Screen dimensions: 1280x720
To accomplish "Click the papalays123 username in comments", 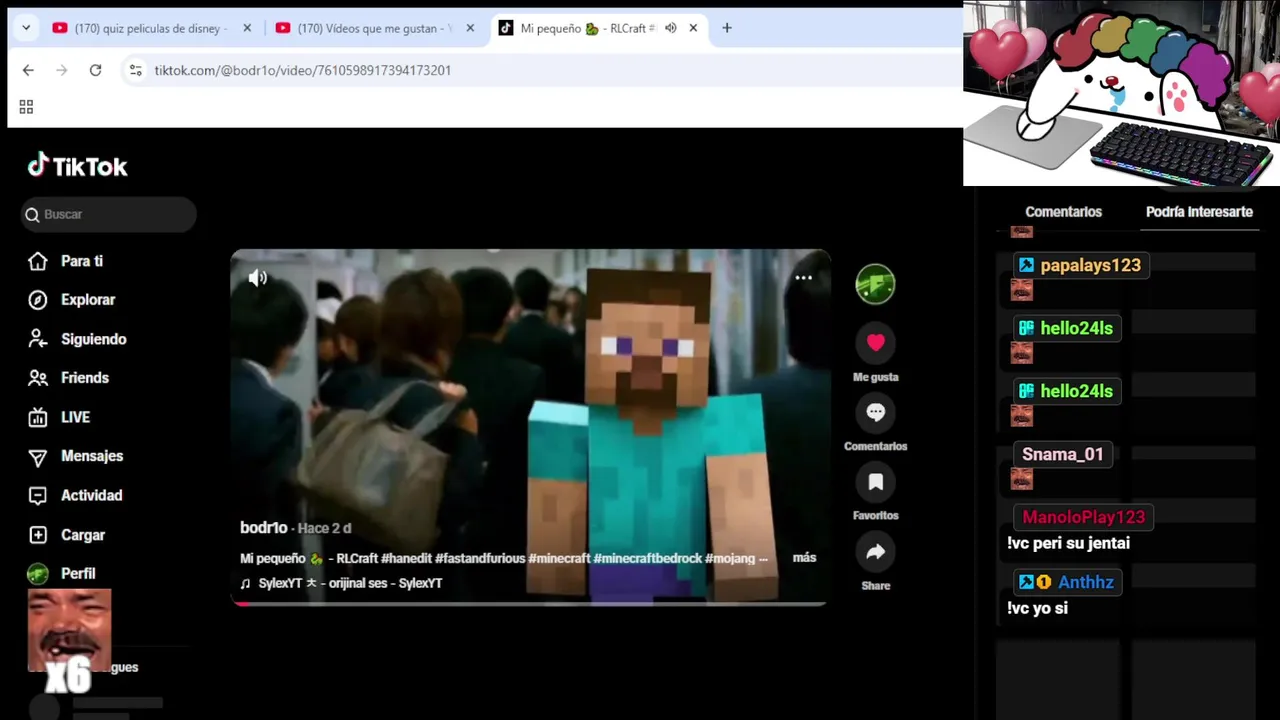I will point(1090,265).
